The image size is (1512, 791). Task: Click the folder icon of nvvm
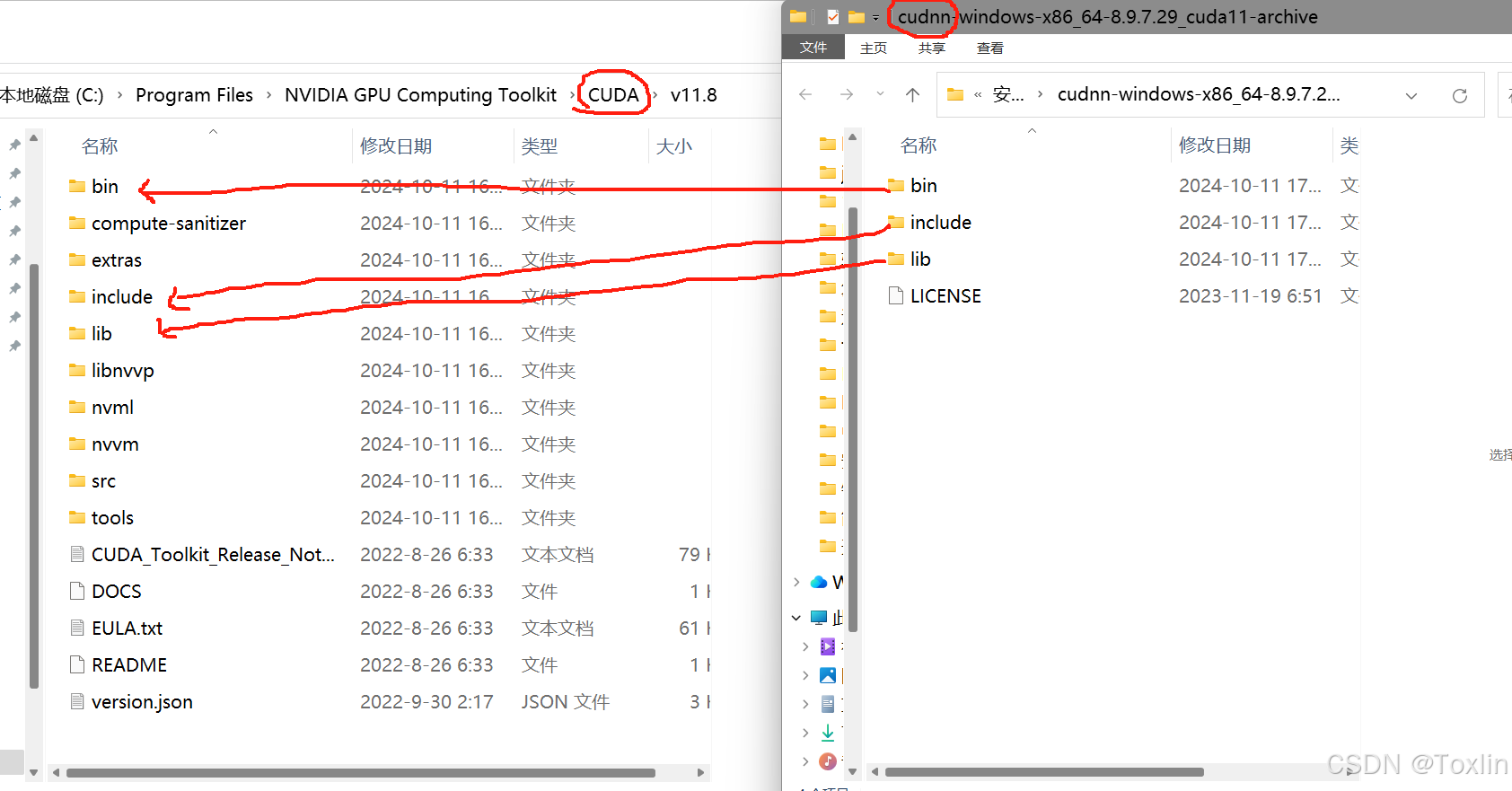(77, 444)
